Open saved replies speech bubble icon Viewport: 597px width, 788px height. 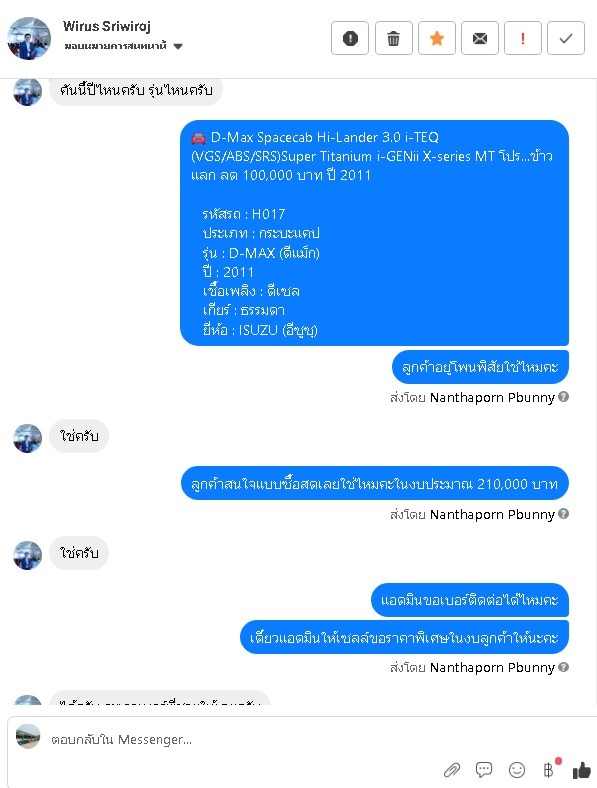tap(483, 769)
